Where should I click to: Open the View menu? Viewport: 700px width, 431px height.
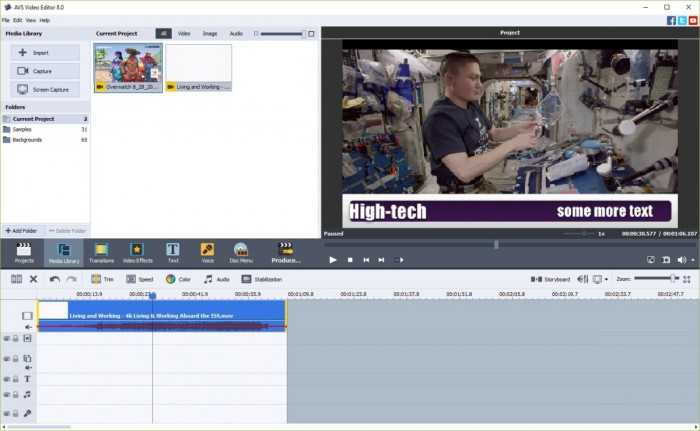coord(31,20)
